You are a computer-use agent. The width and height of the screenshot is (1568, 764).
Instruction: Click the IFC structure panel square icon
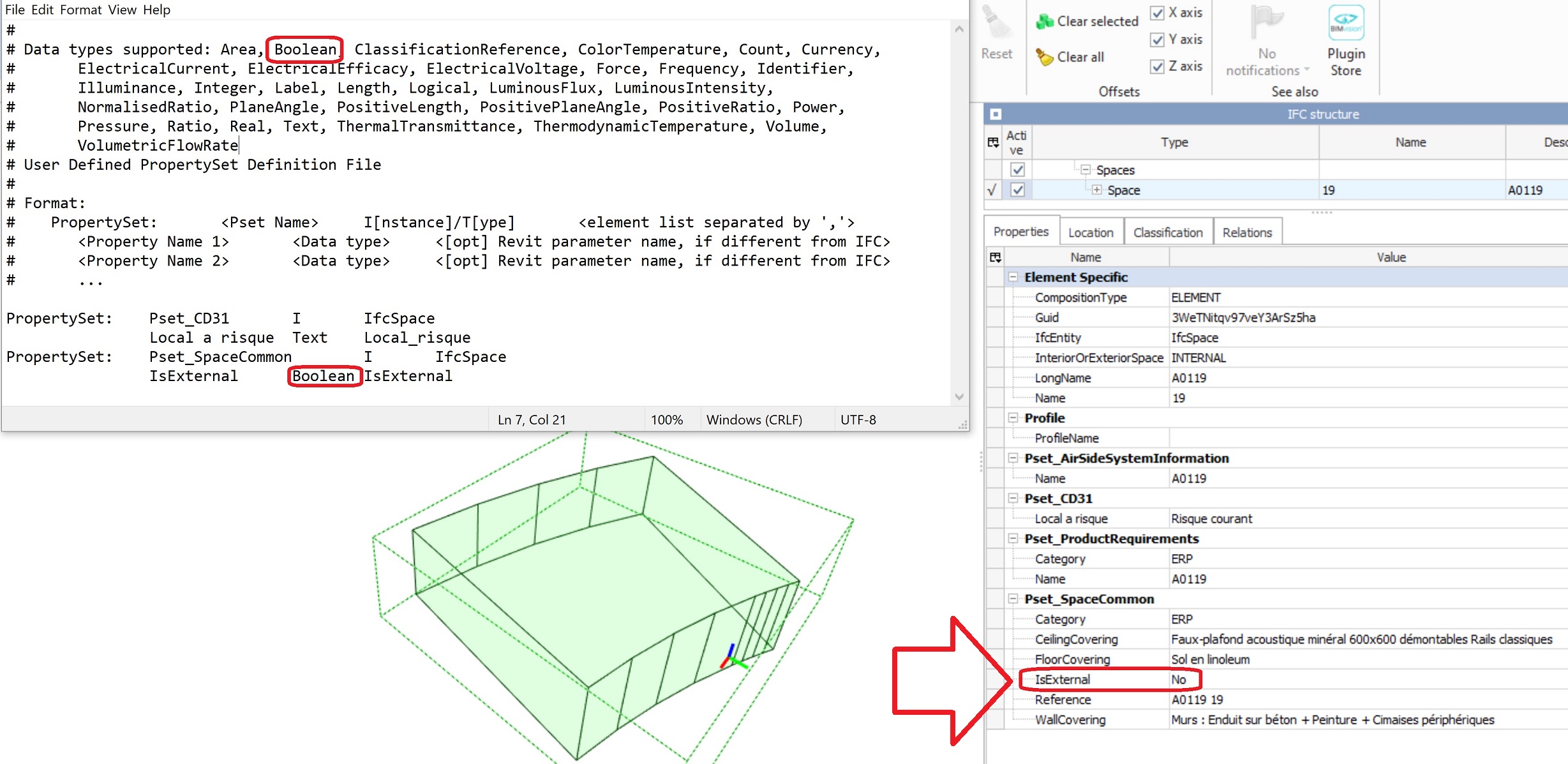[x=996, y=114]
